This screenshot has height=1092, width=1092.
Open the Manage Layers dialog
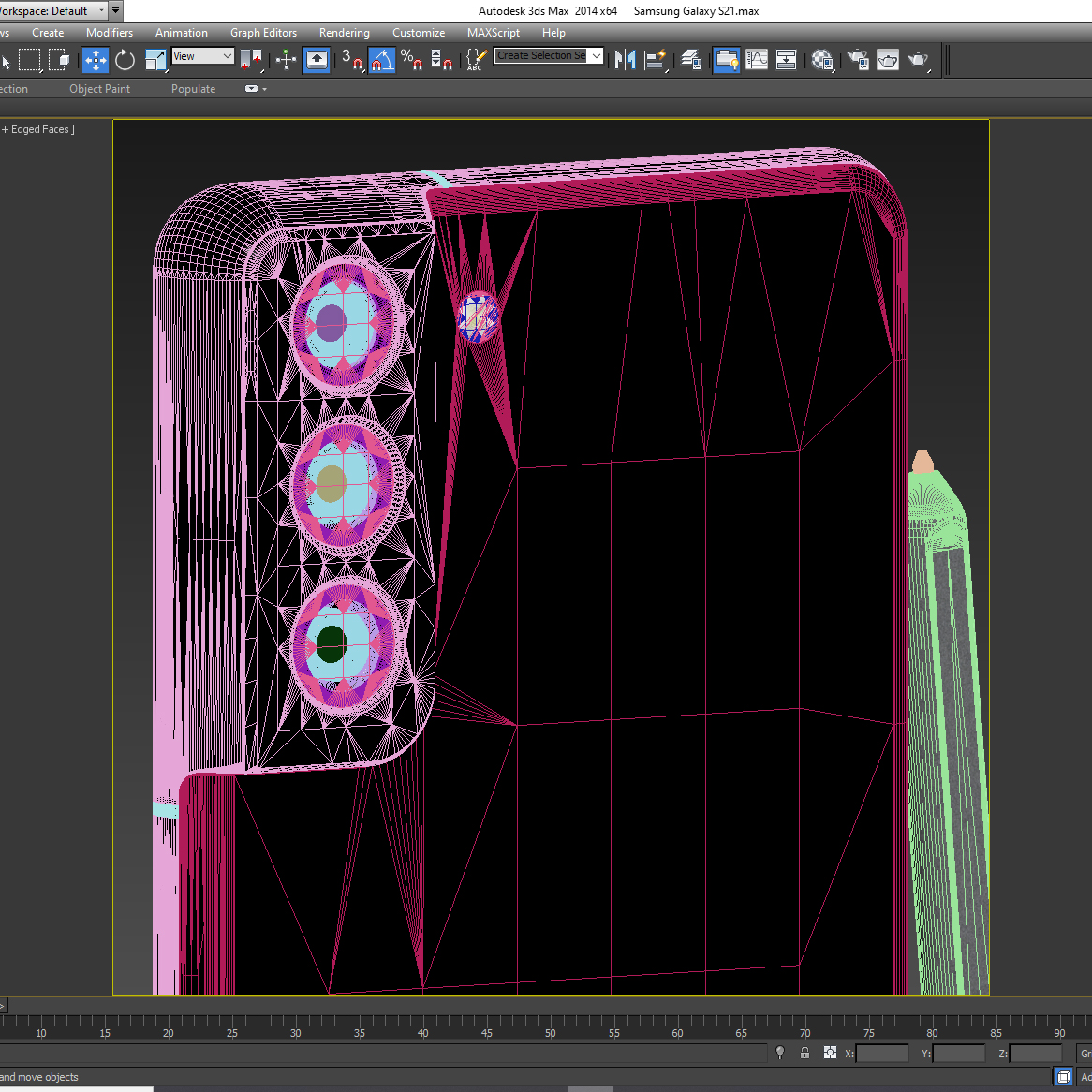[x=691, y=61]
